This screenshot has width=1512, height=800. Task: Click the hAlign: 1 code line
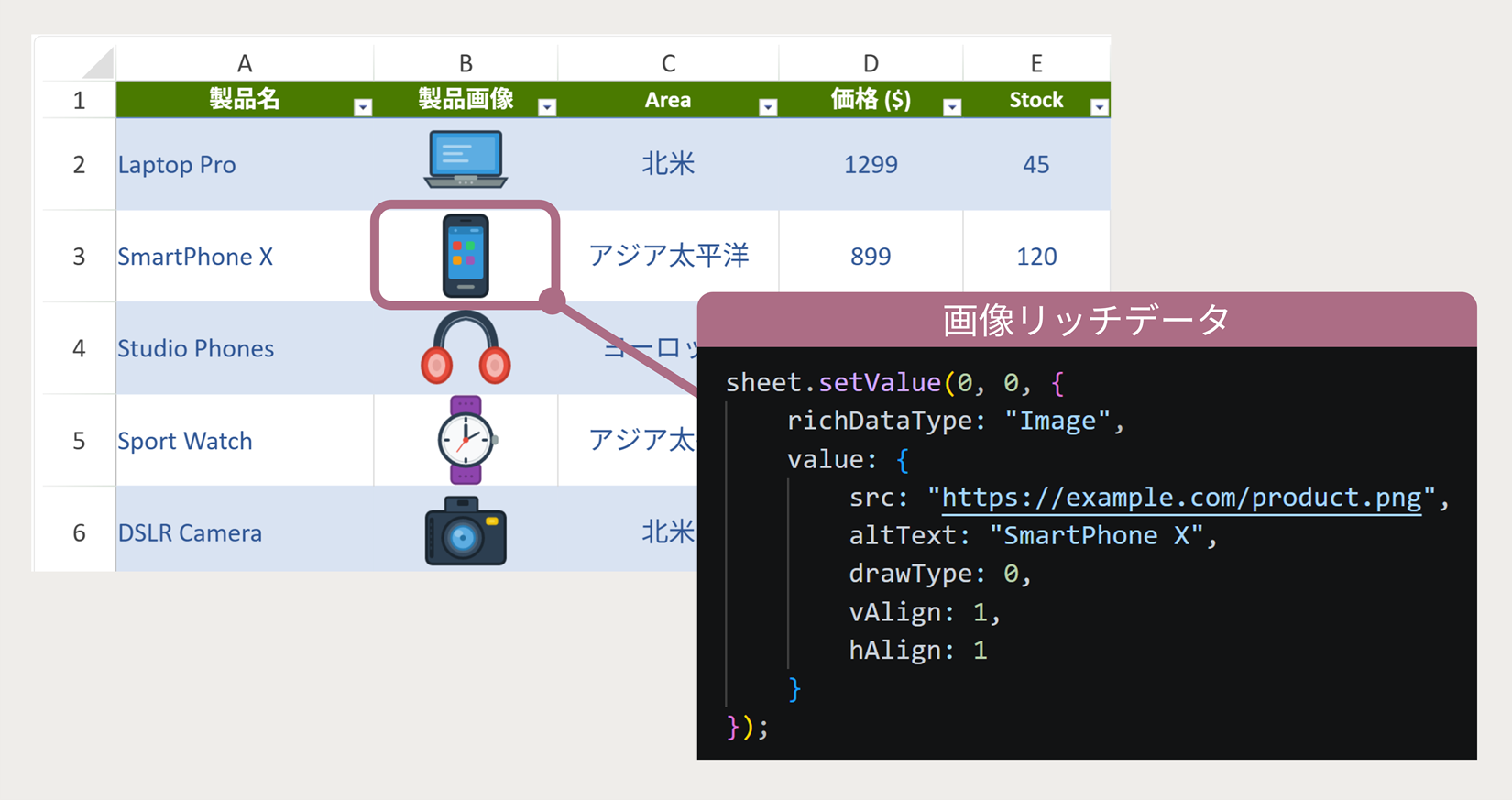point(918,651)
